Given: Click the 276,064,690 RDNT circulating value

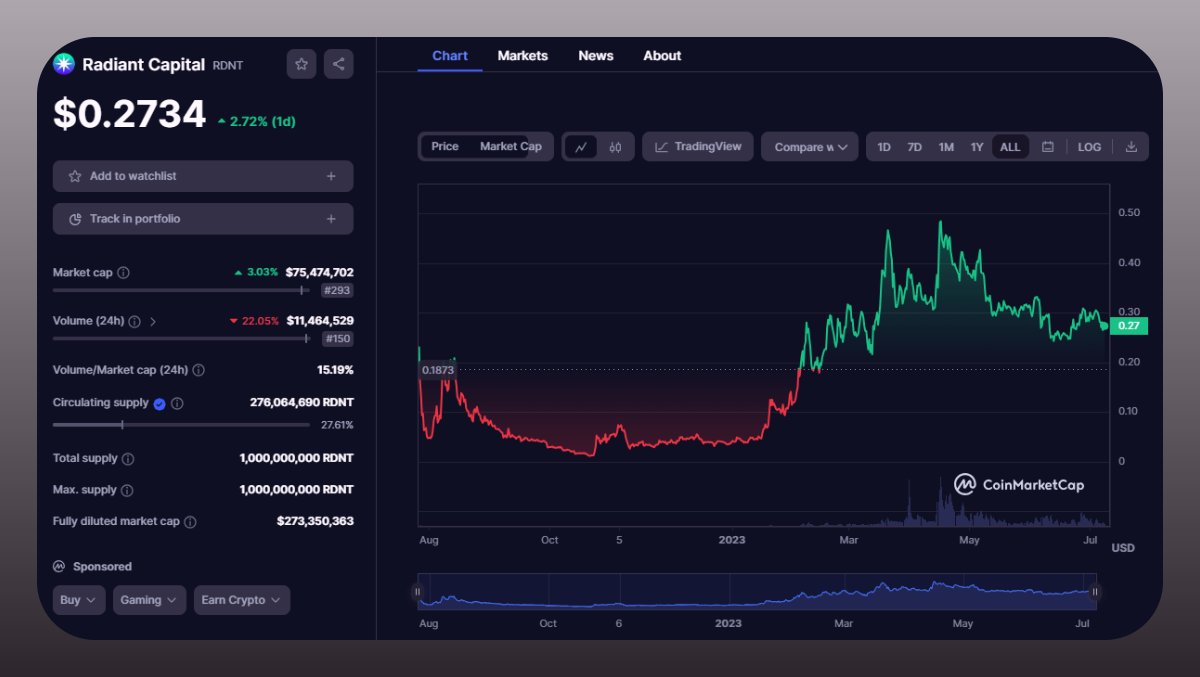Looking at the screenshot, I should click(301, 403).
